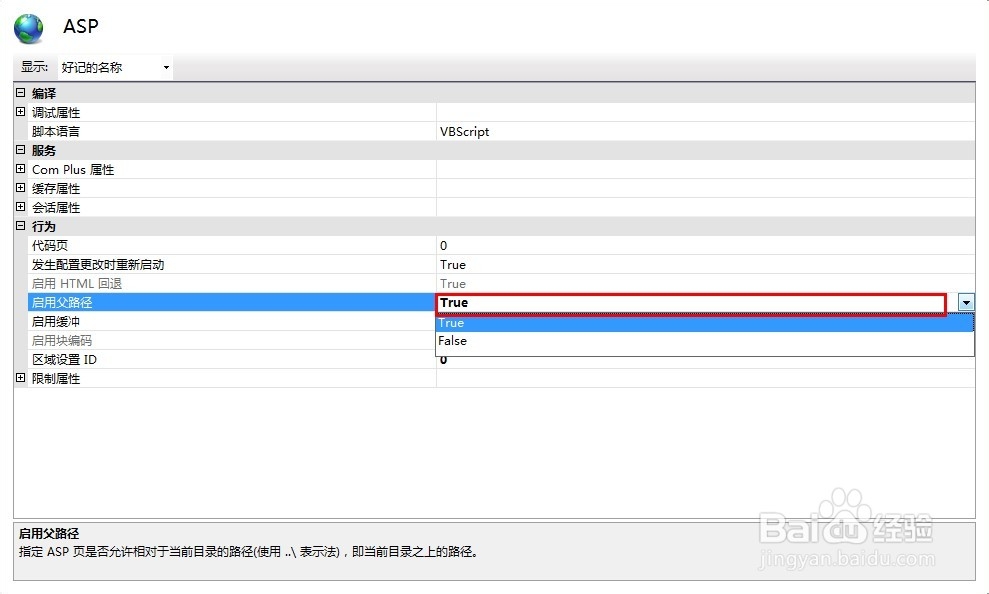Screen dimensions: 989x594
Task: Click the 编译 category header
Action: [x=44, y=93]
